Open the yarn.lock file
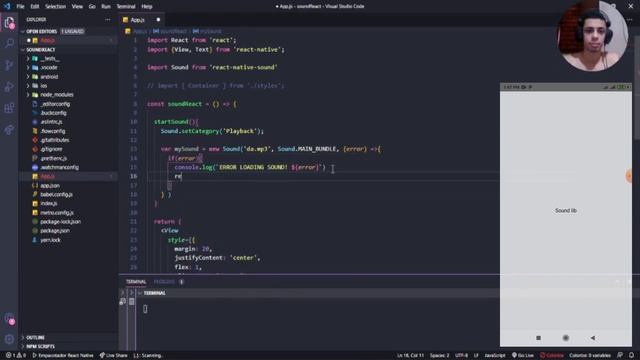The image size is (640, 360). tap(68, 240)
